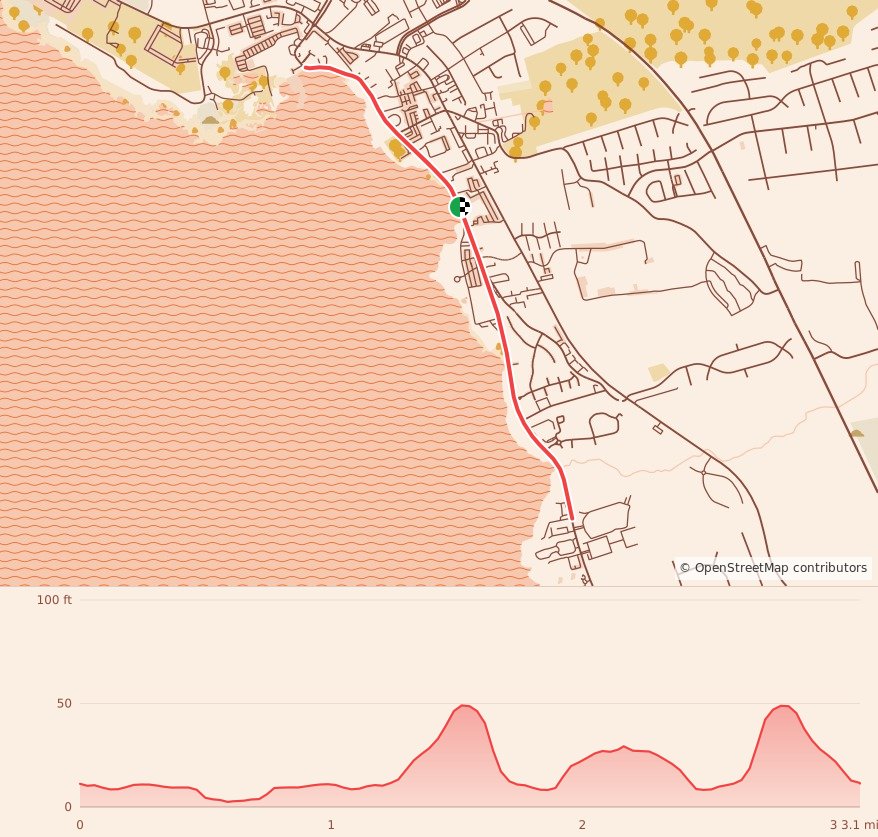Click the 1 mile tick label
This screenshot has width=878, height=837.
331,825
